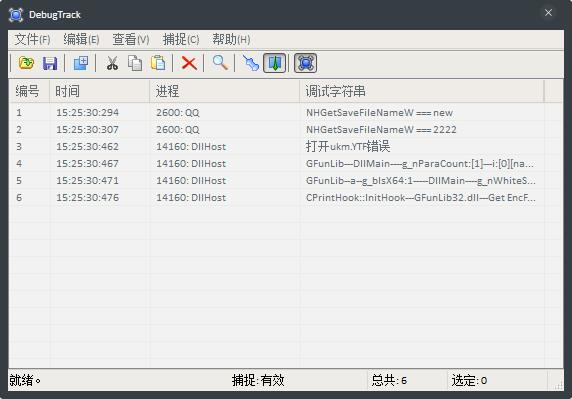
Task: Close the DebugTrack window
Action: [548, 13]
